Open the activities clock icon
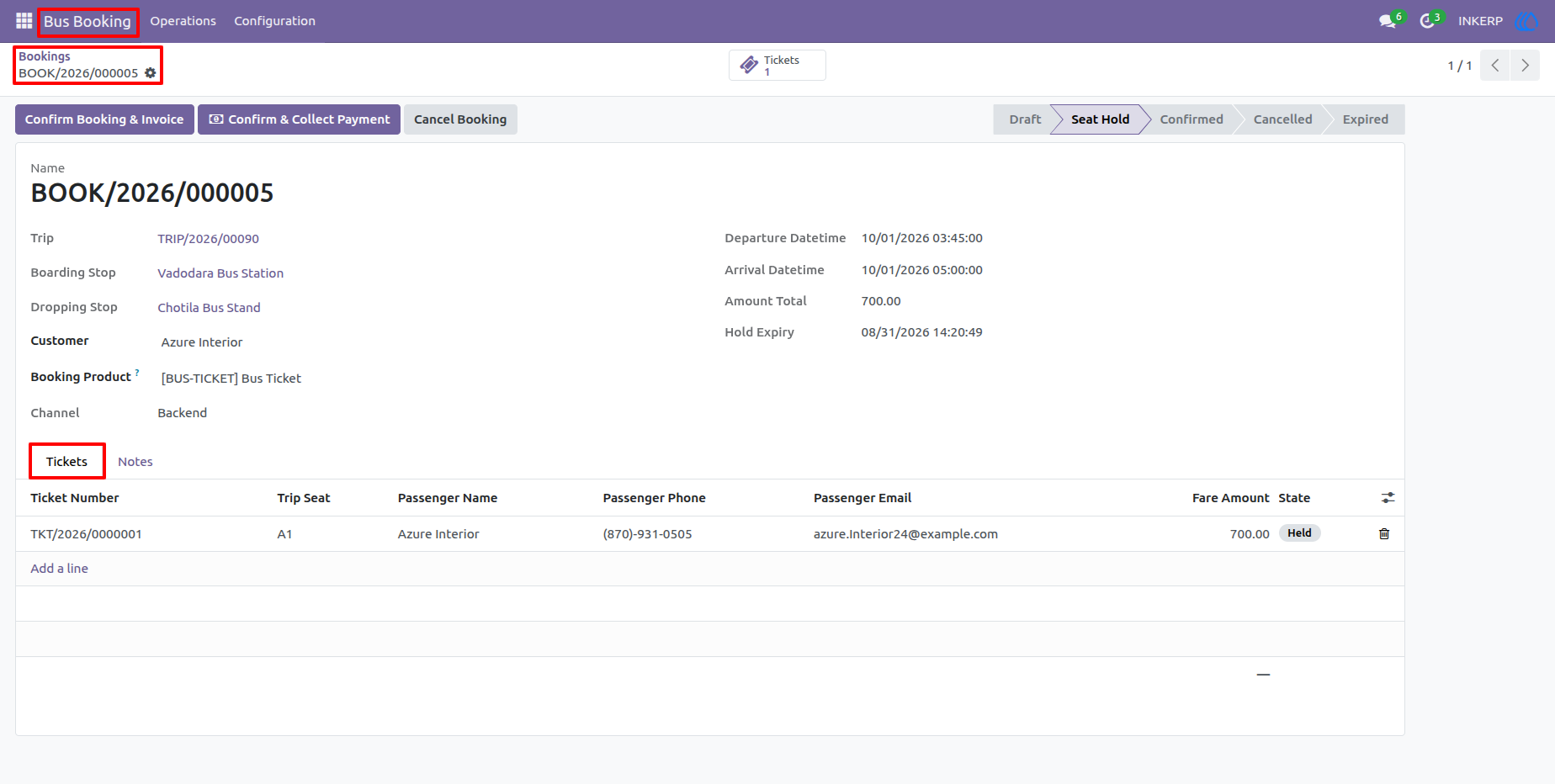Viewport: 1555px width, 784px height. click(1427, 21)
